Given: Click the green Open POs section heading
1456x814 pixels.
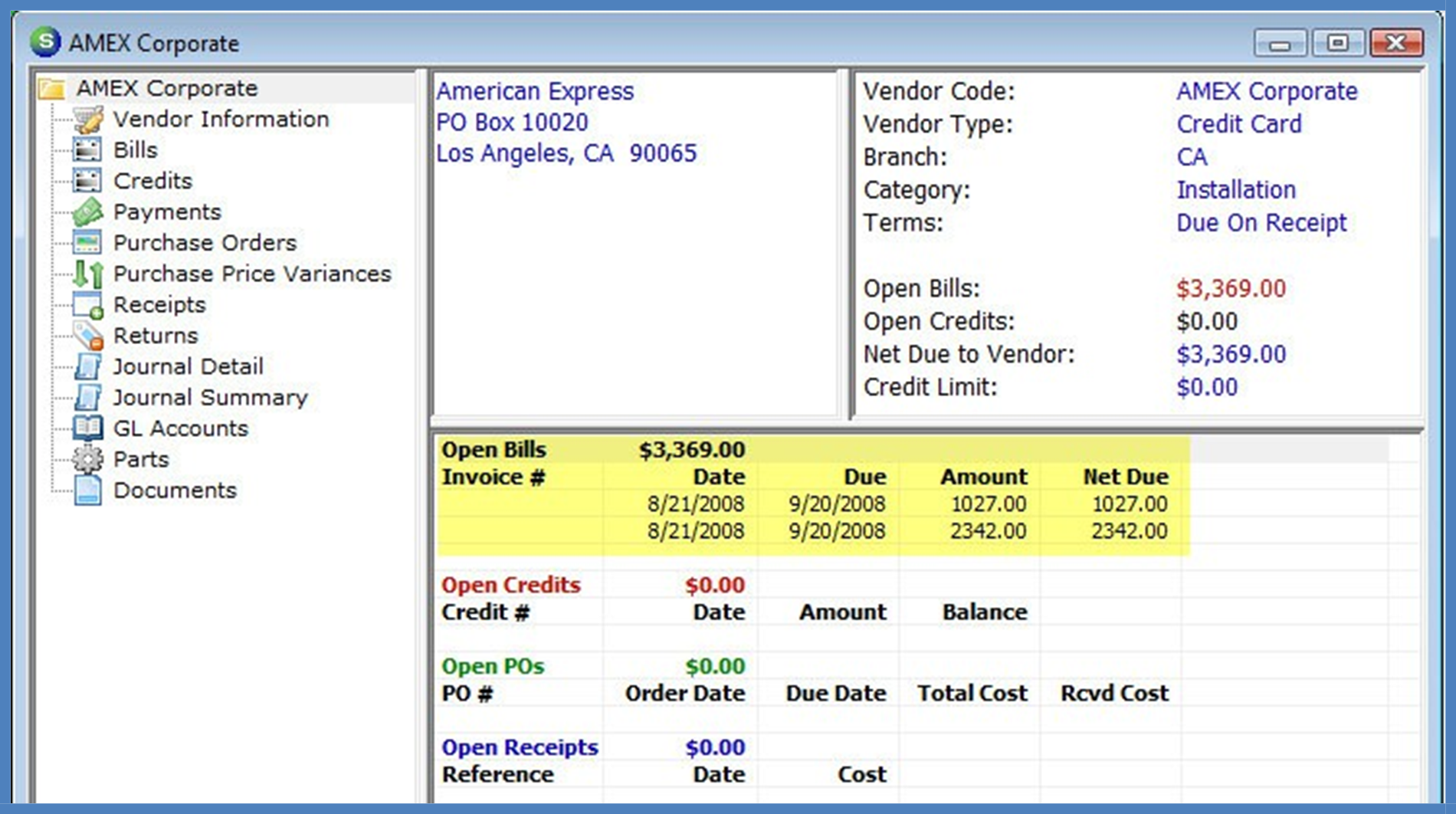Looking at the screenshot, I should point(492,666).
